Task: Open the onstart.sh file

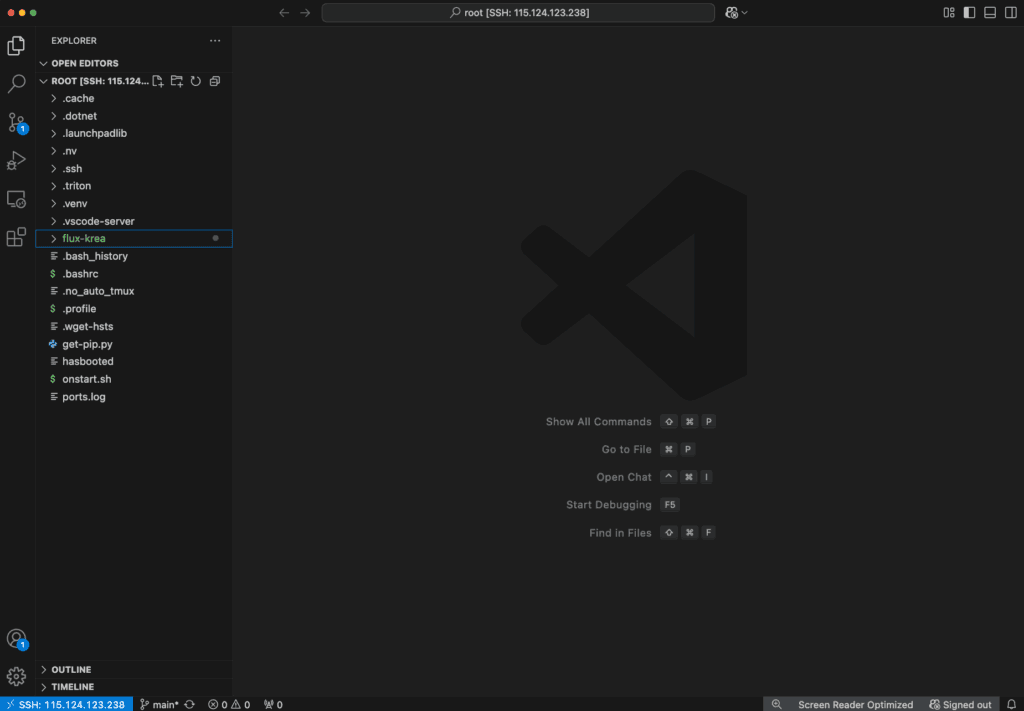Action: coord(134,379)
